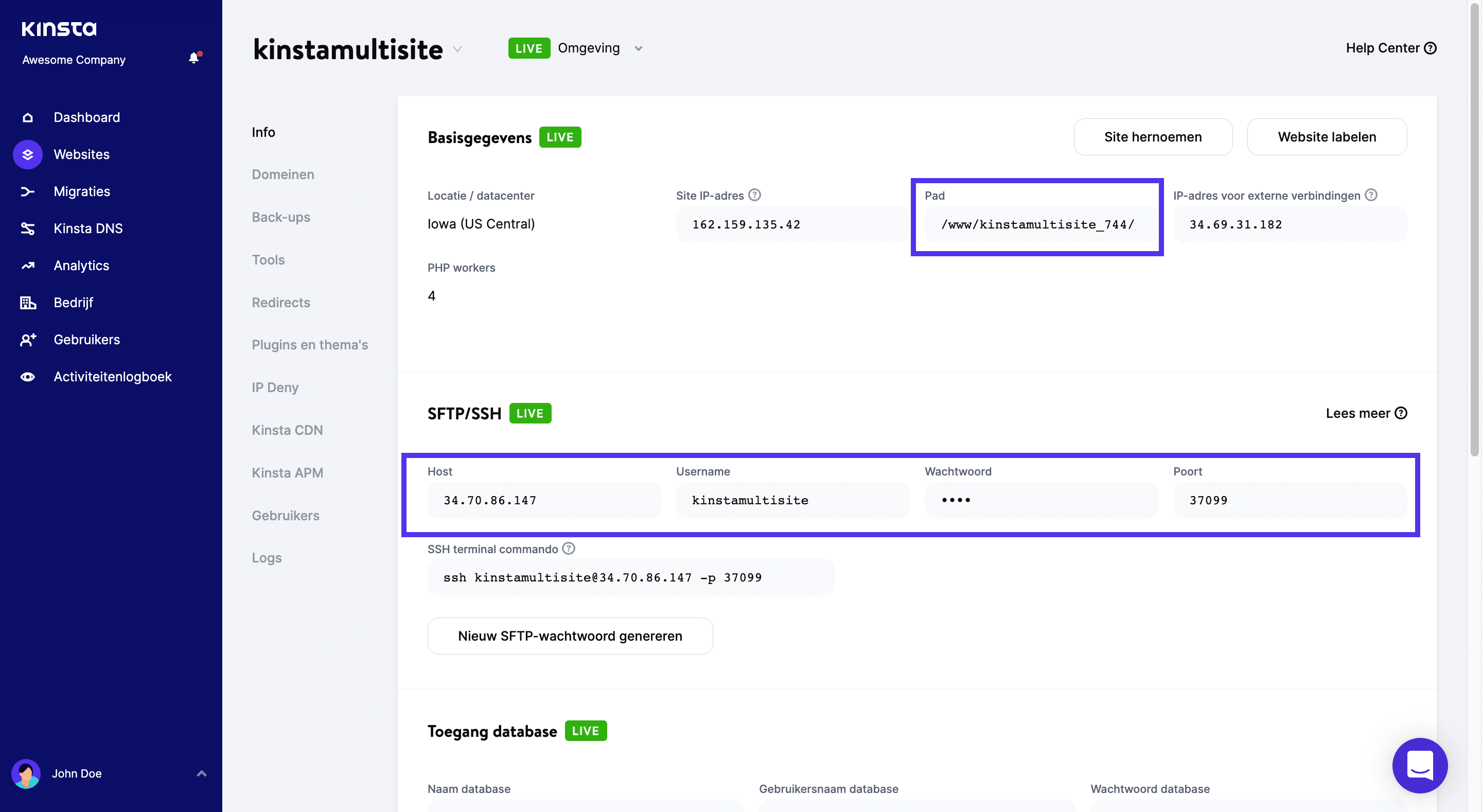
Task: Click Site hernoemen button
Action: (x=1152, y=137)
